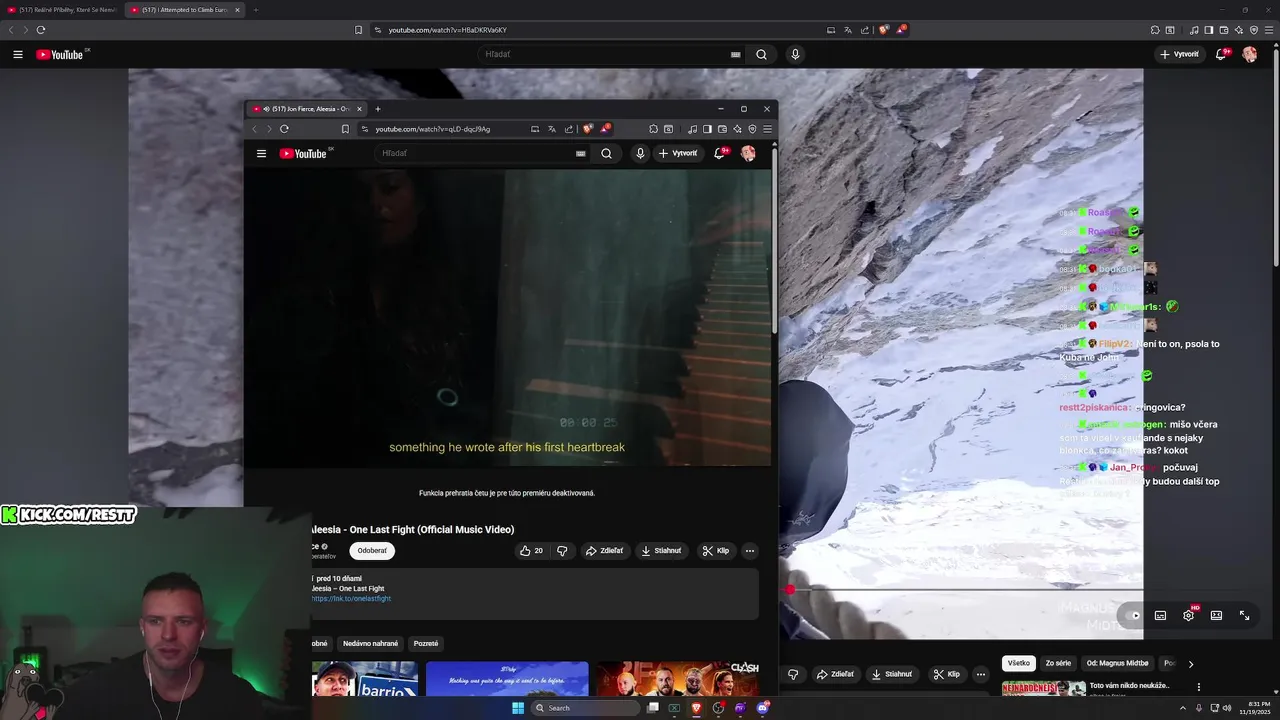Open hamburger guide menu in background YouTube window

(x=18, y=54)
